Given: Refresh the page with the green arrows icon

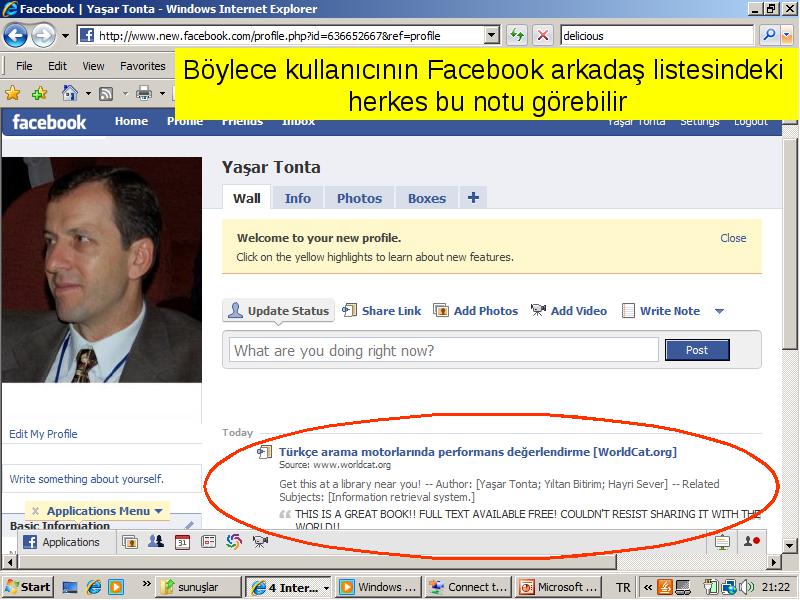Looking at the screenshot, I should [x=517, y=36].
